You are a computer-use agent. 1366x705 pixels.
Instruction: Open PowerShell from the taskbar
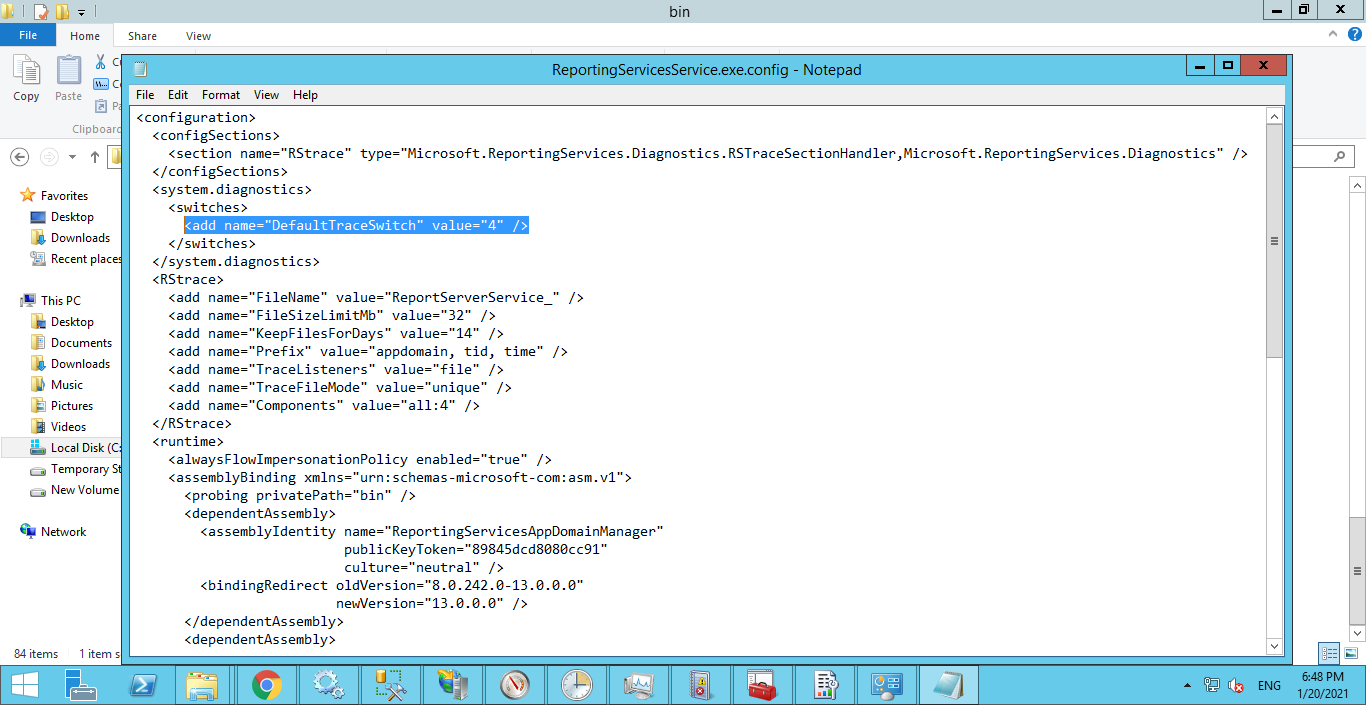[x=142, y=685]
